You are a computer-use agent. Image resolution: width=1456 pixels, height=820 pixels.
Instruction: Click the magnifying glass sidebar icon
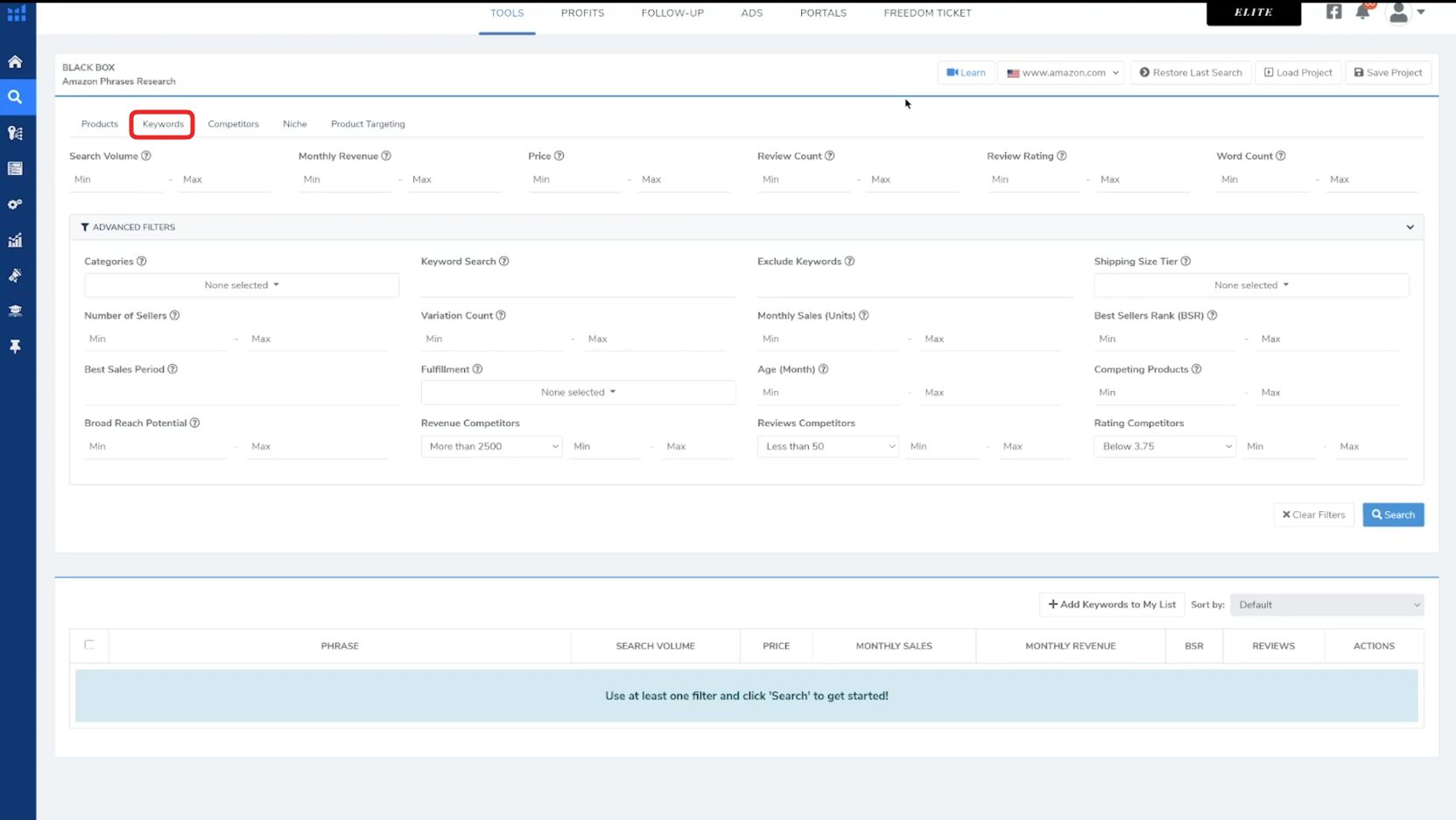tap(16, 97)
